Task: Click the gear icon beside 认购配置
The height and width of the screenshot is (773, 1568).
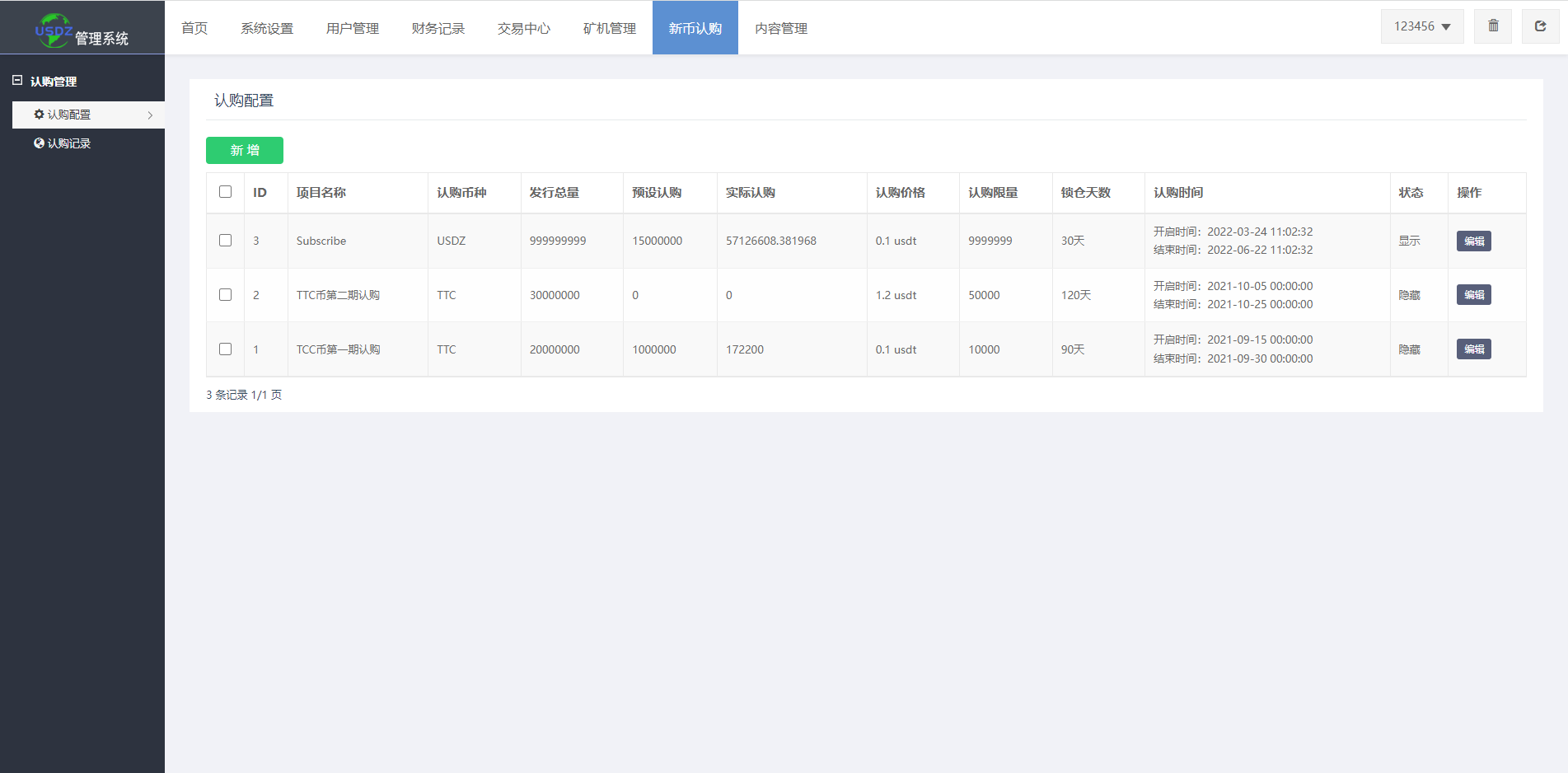Action: coord(39,115)
